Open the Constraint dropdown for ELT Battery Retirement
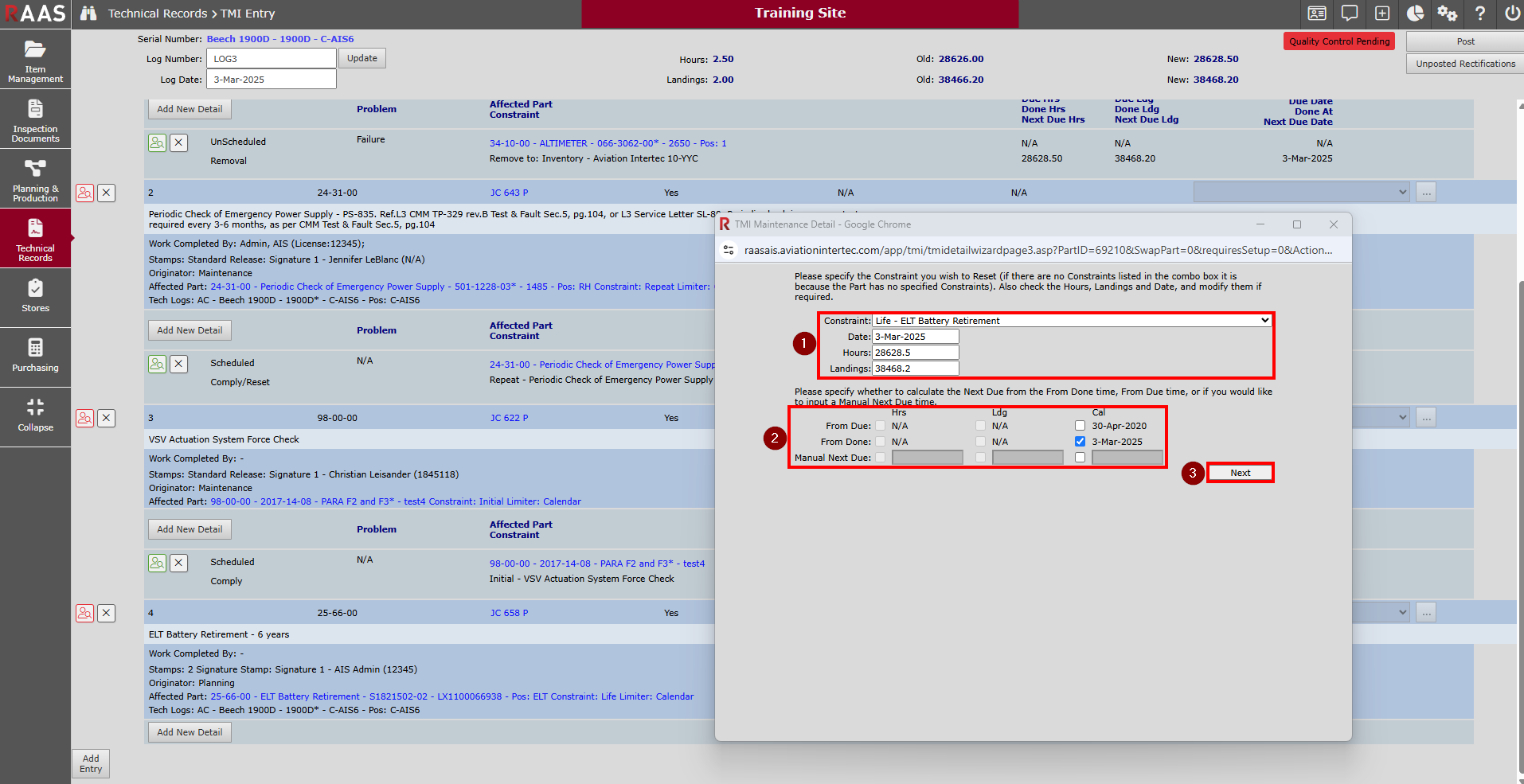This screenshot has height=784, width=1524. 1072,321
